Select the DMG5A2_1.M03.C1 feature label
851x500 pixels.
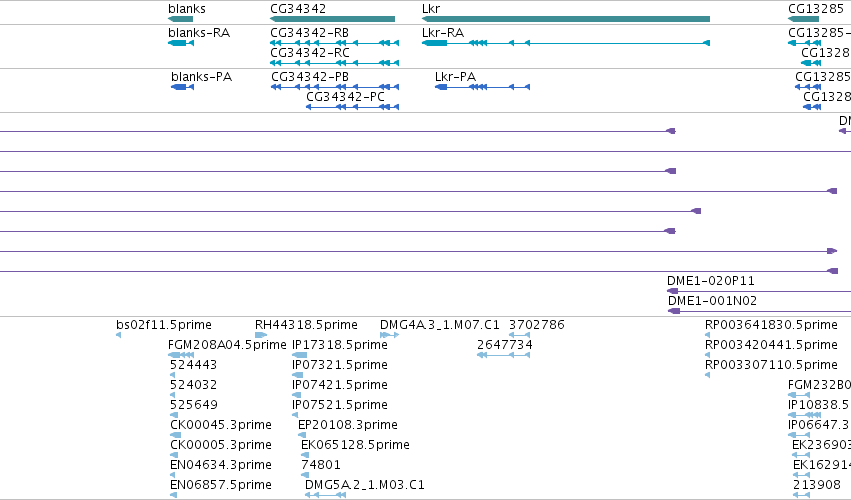tap(365, 485)
